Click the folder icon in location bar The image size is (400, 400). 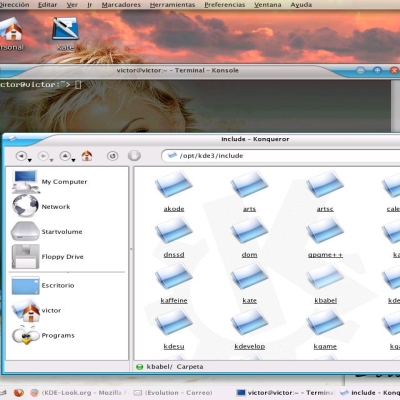pos(172,155)
